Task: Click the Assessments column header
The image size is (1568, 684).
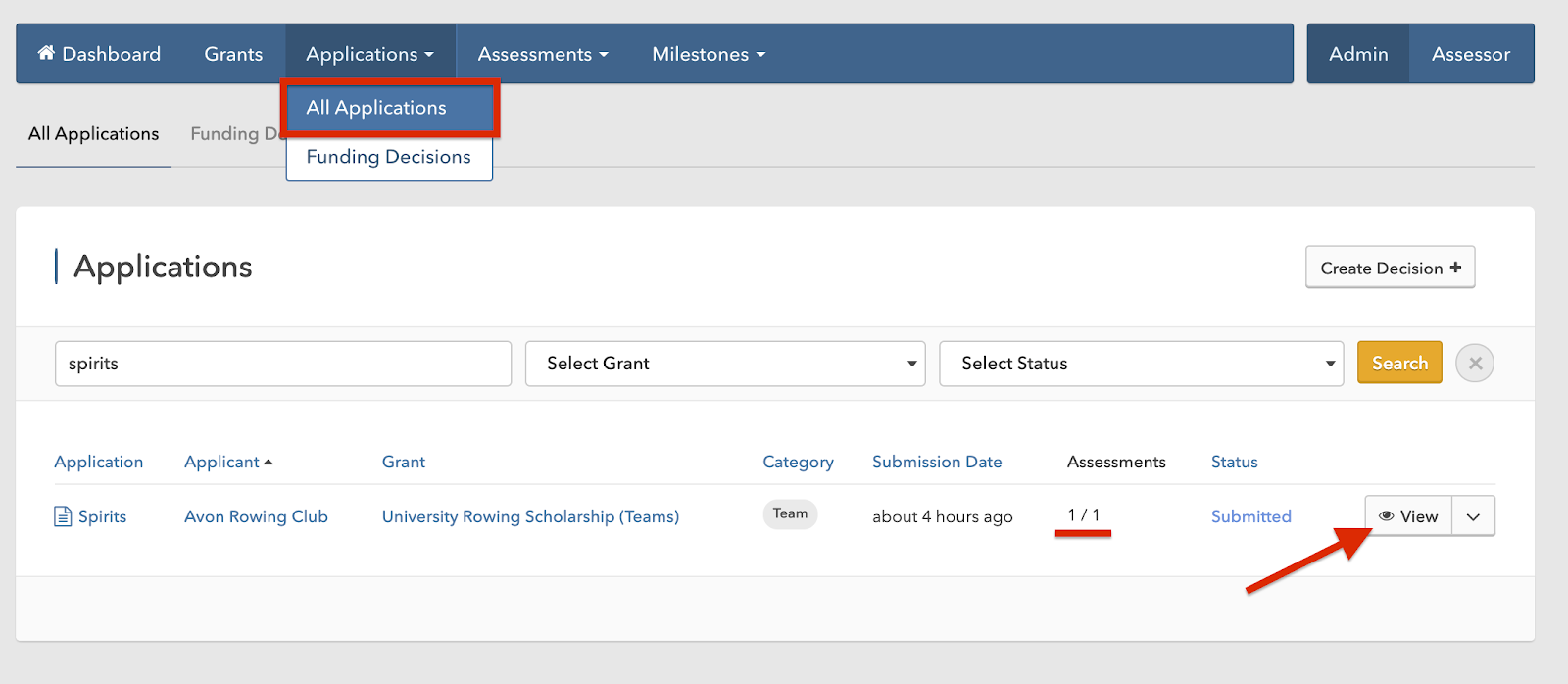Action: 1116,462
